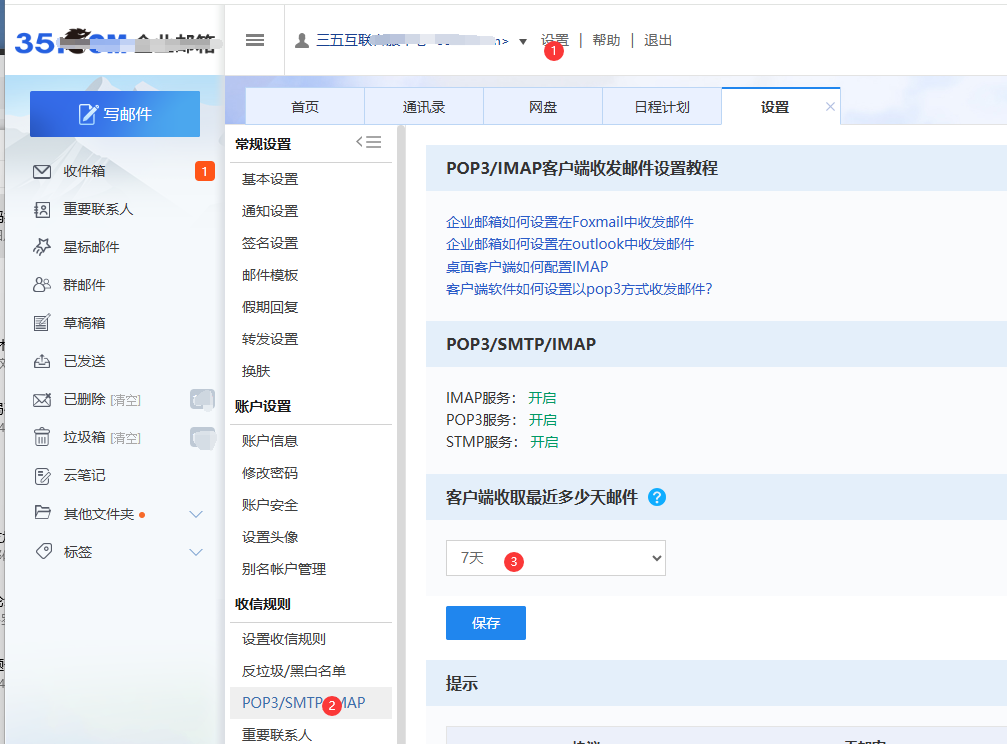
Task: Click the cloud notes icon
Action: click(x=42, y=475)
